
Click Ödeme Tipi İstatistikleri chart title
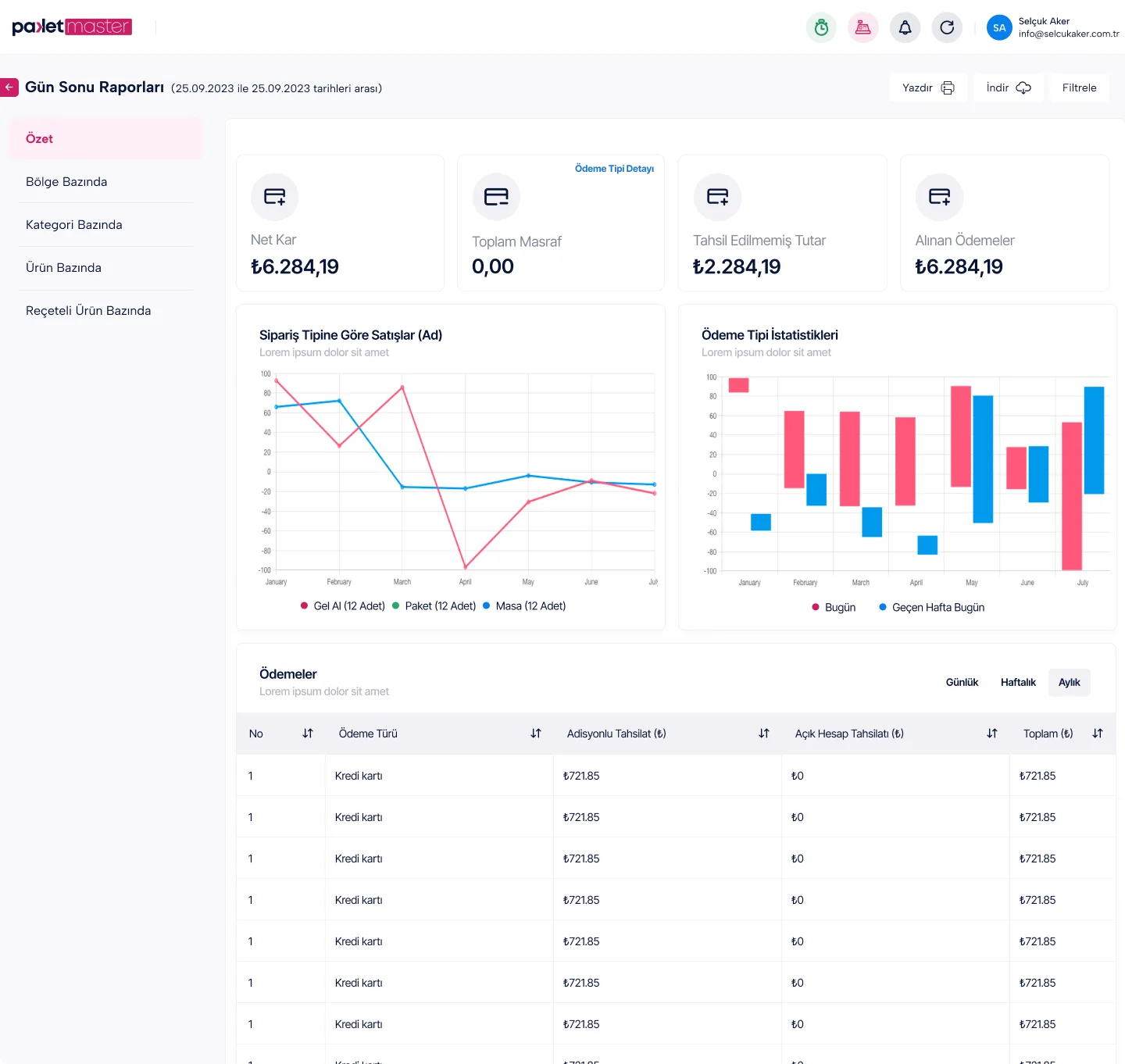770,335
